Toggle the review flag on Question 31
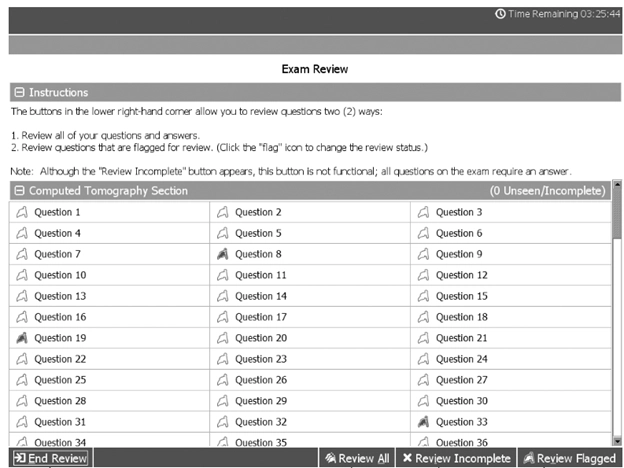The width and height of the screenshot is (624, 468). click(x=21, y=422)
